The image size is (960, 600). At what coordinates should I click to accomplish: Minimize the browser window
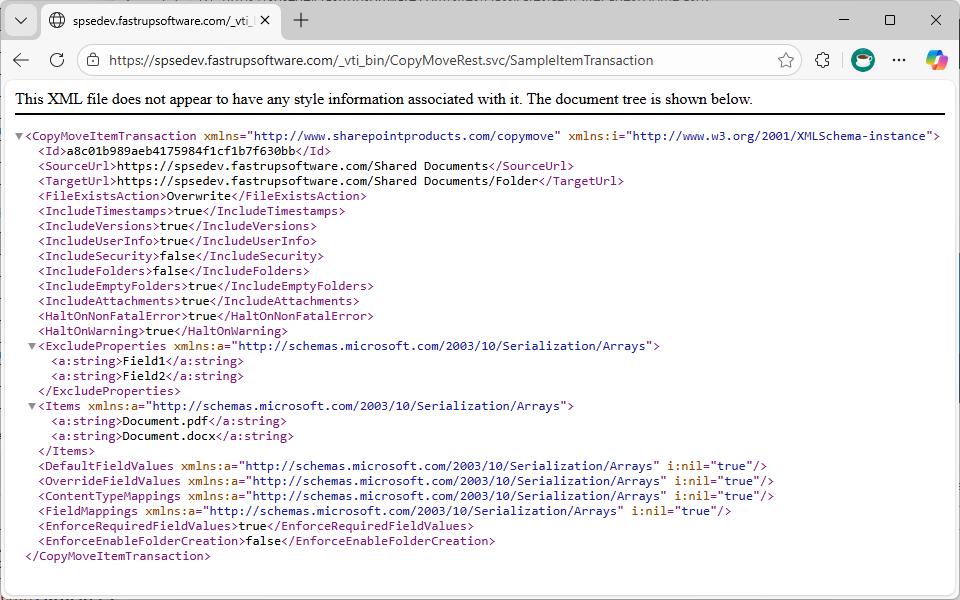click(x=845, y=20)
